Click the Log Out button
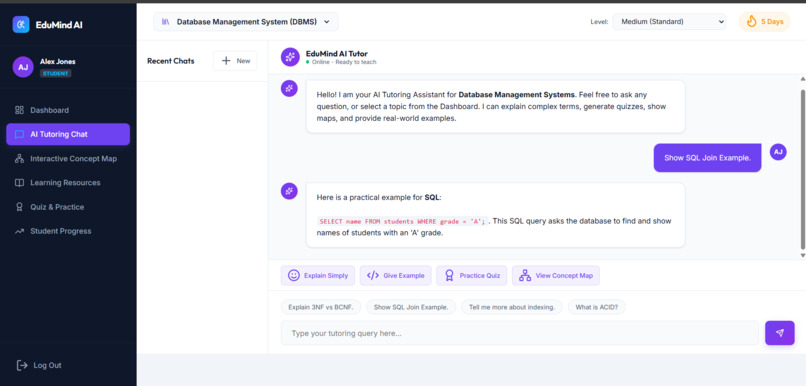Screen dimensions: 806x386 (x=39, y=365)
